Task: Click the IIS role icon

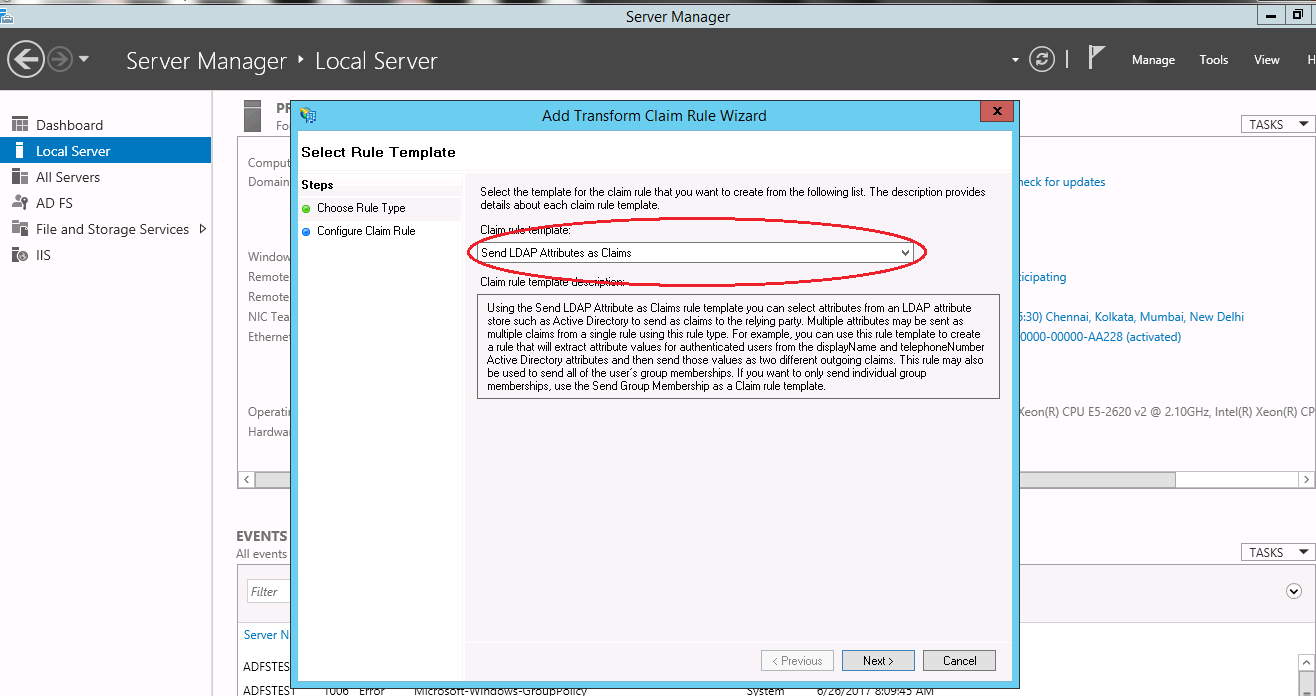Action: click(x=19, y=254)
